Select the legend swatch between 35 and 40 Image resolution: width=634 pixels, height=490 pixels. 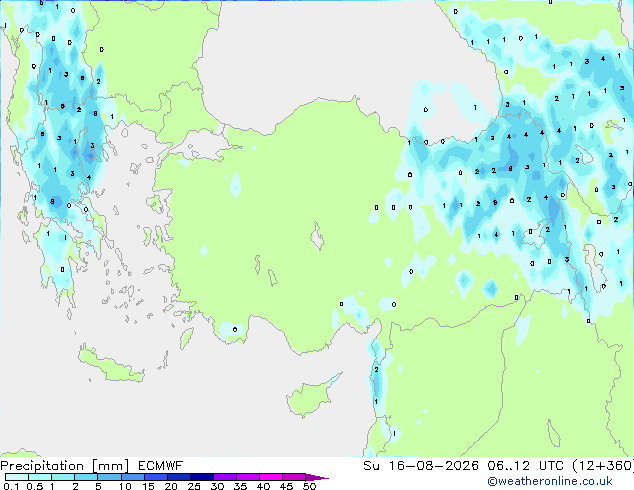247,477
